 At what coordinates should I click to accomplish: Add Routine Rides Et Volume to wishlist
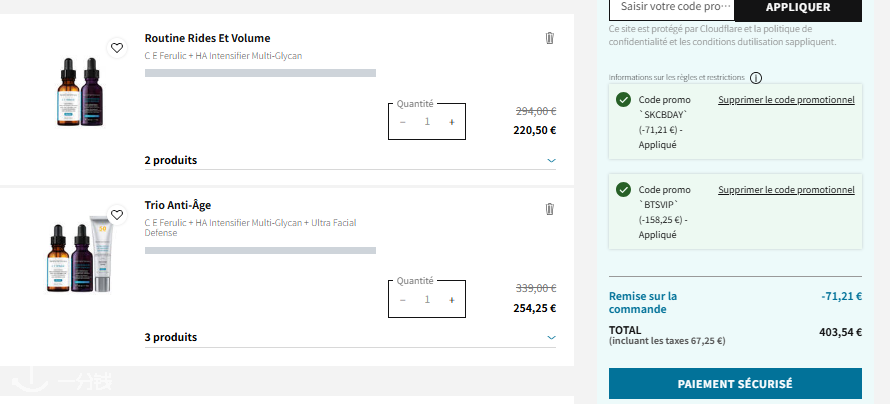click(117, 48)
